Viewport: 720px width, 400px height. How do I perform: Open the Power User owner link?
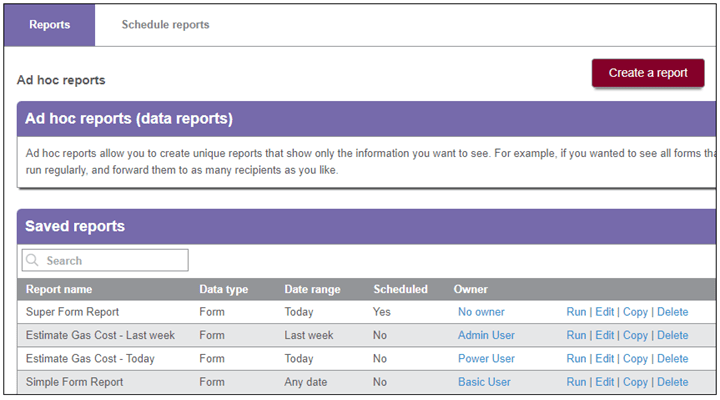pyautogui.click(x=486, y=359)
